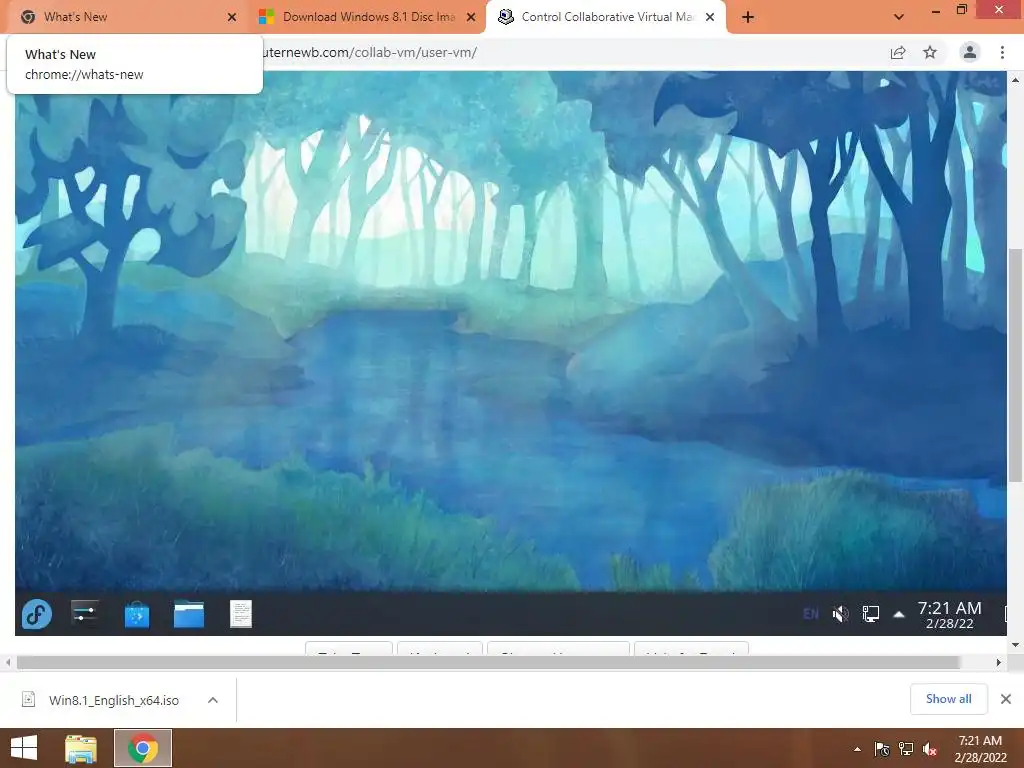Screen dimensions: 1024x768
Task: Open the Fedora application launcher in VM
Action: 37,614
